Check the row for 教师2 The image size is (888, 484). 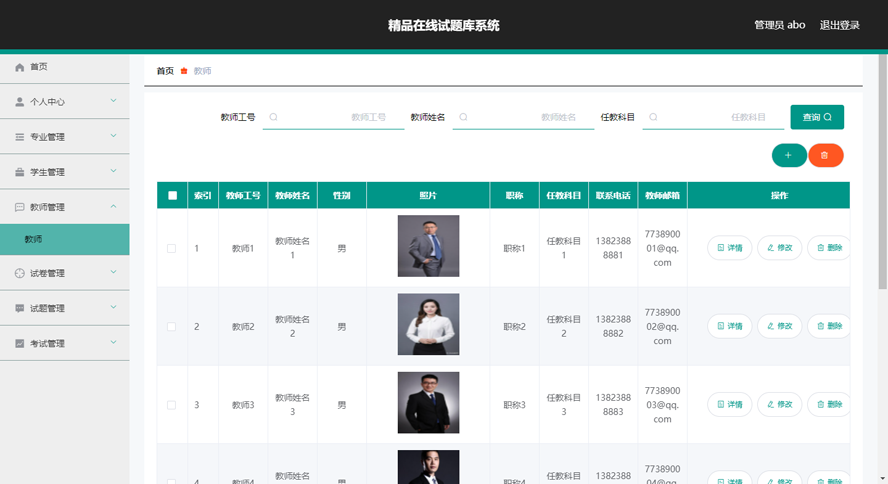tap(171, 327)
